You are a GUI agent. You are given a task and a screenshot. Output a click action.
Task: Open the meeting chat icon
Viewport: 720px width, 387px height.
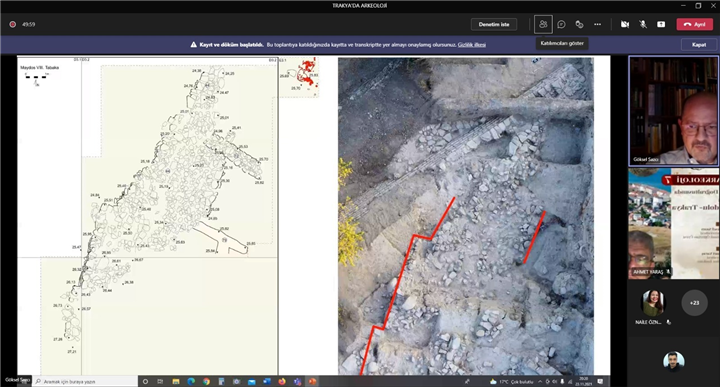pos(561,24)
